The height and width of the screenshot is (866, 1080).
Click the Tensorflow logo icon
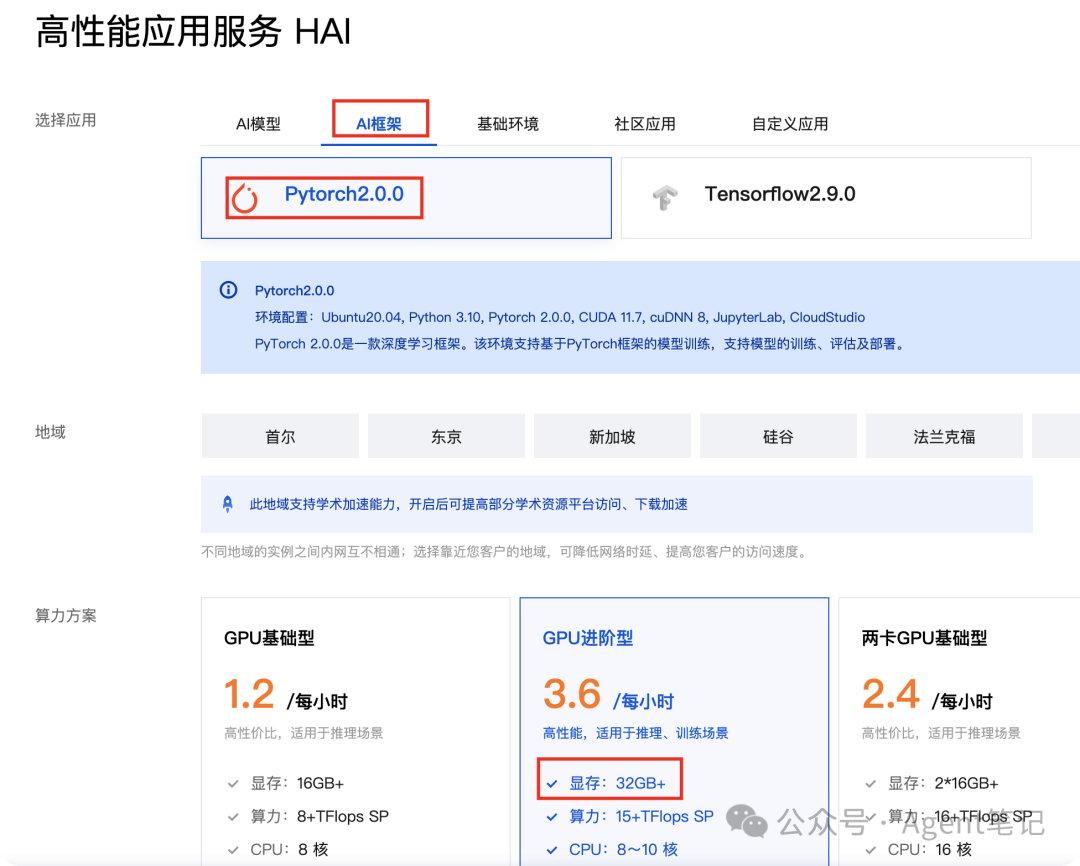[665, 198]
